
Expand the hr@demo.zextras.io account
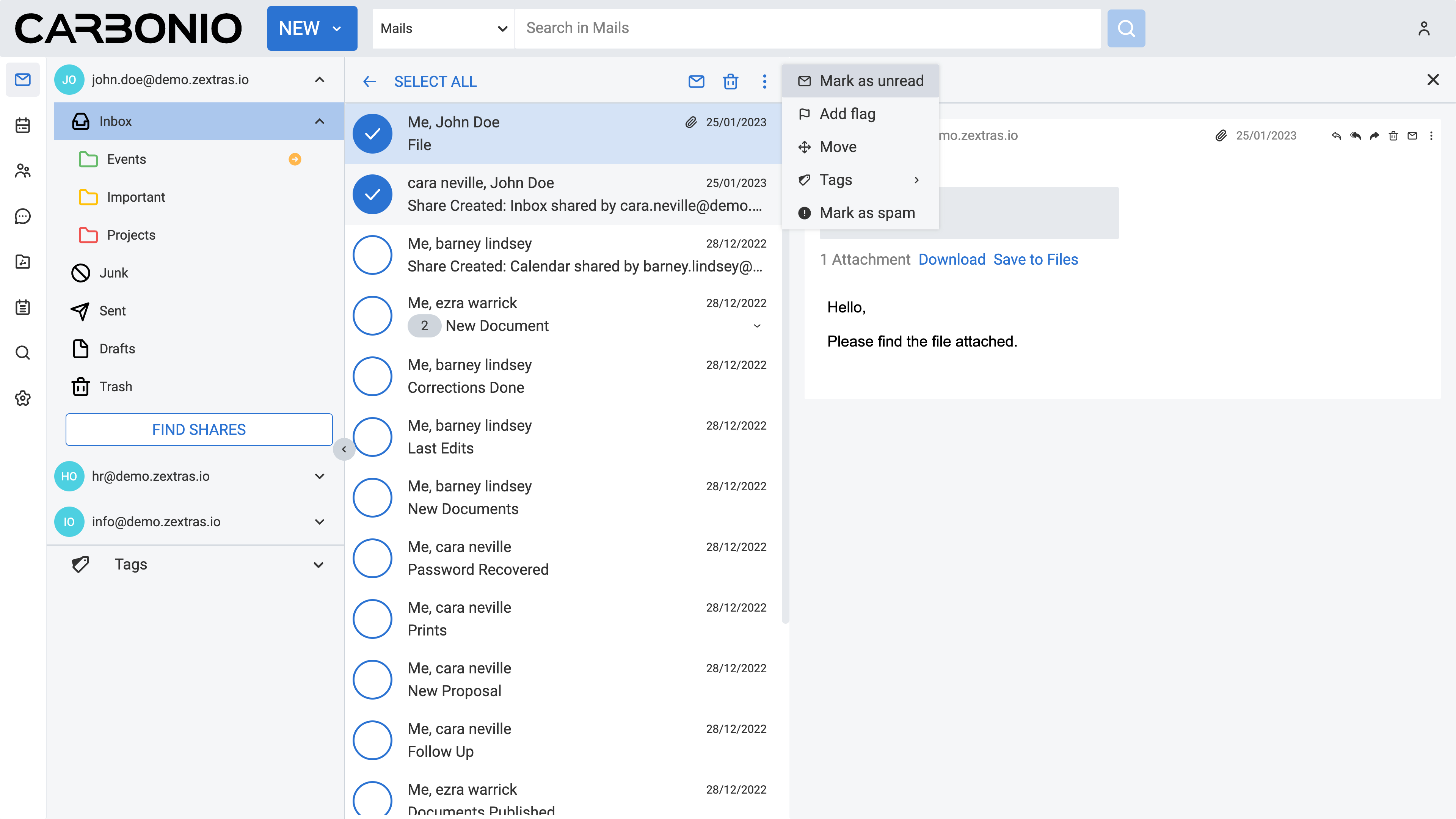pos(319,477)
